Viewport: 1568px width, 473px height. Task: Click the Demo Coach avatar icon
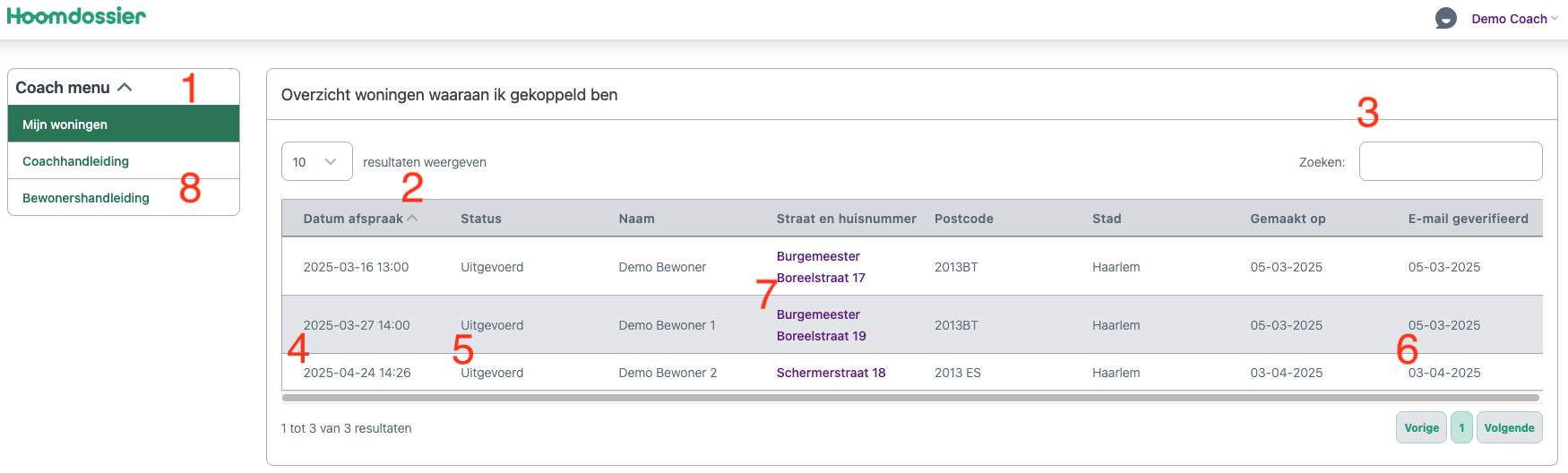pos(1445,18)
